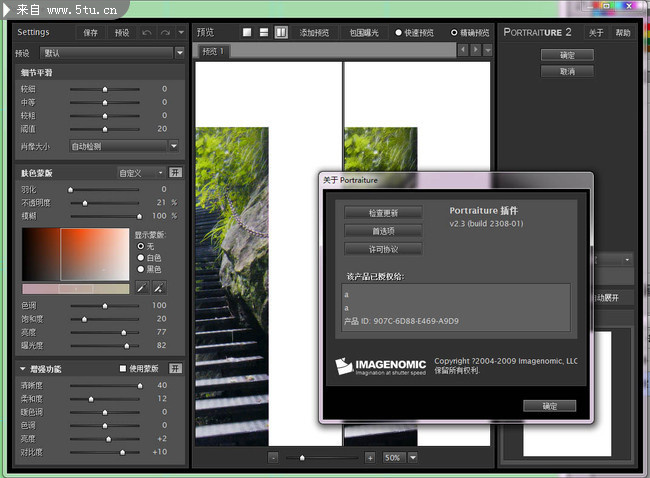650x478 pixels.
Task: Click the 许可协议 button in About dialog
Action: coord(383,249)
